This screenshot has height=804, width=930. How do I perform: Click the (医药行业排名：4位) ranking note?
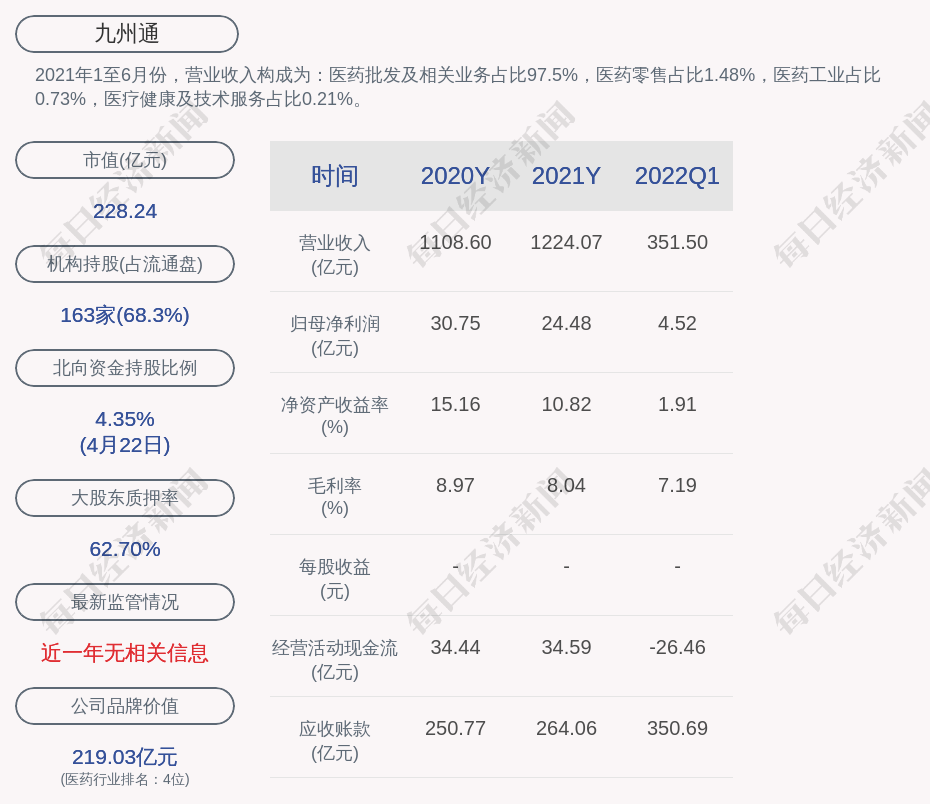(125, 779)
